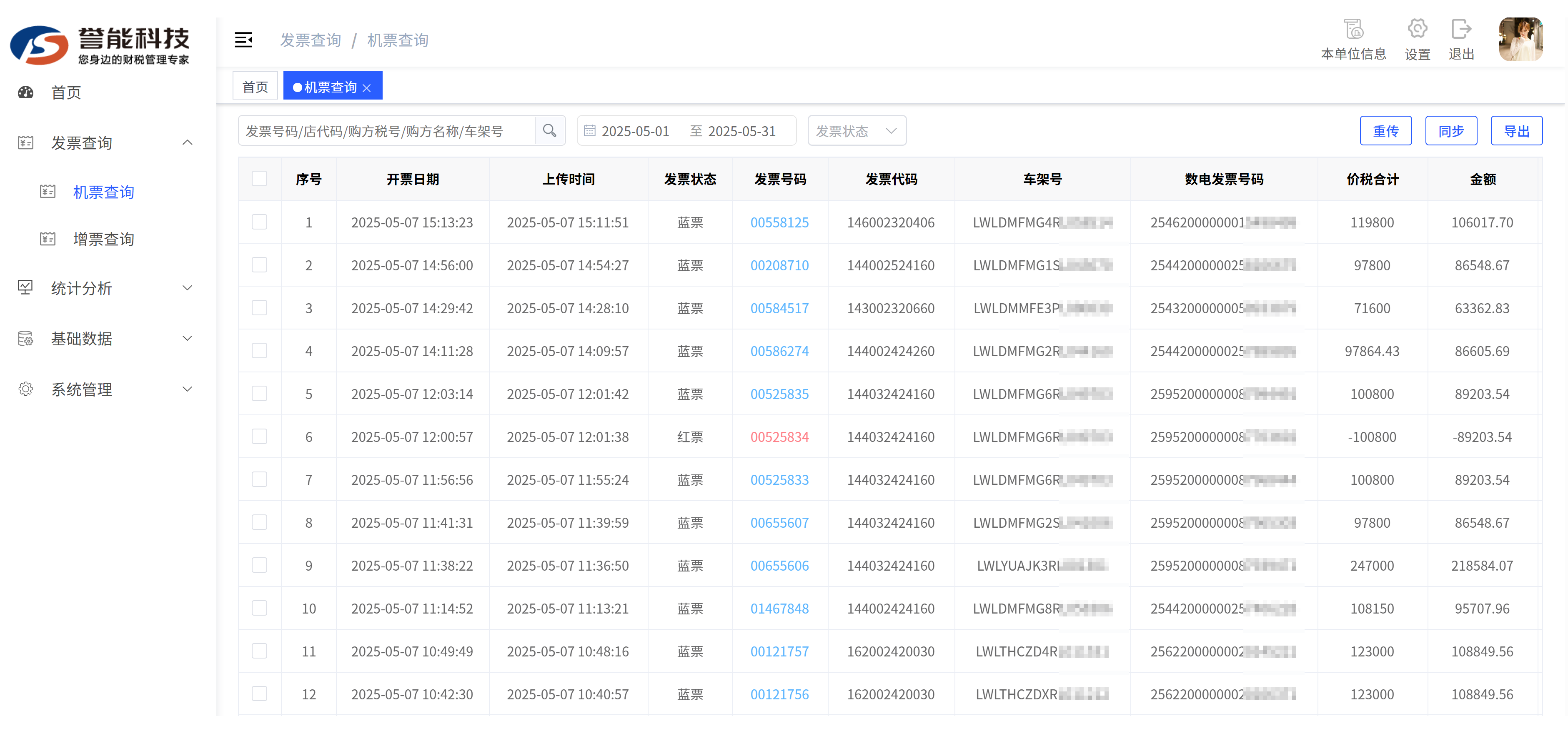Click the calendar icon in date range
1568x731 pixels.
tap(589, 131)
